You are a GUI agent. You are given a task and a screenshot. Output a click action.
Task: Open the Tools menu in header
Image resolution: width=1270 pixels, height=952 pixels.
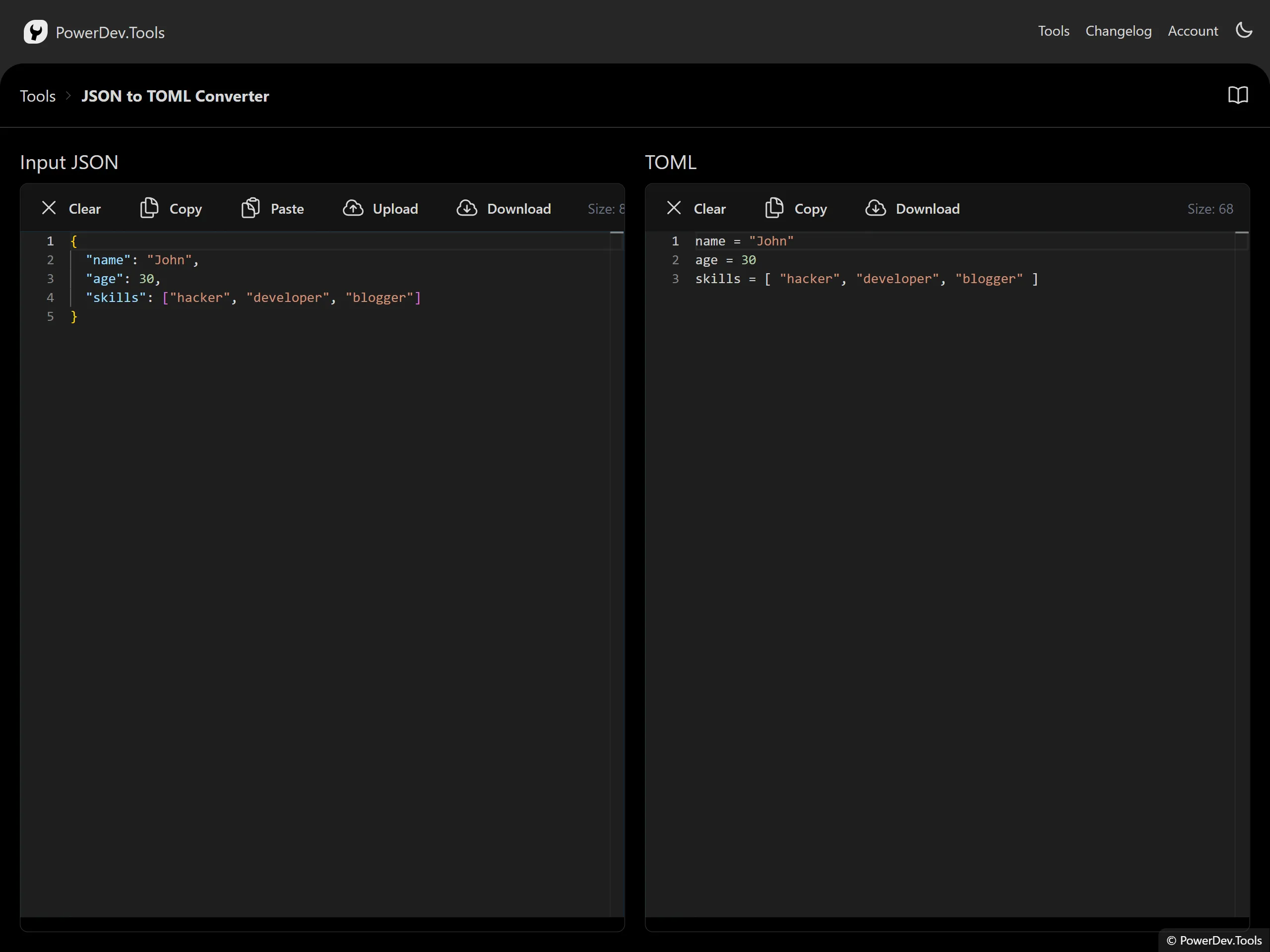[x=1053, y=31]
